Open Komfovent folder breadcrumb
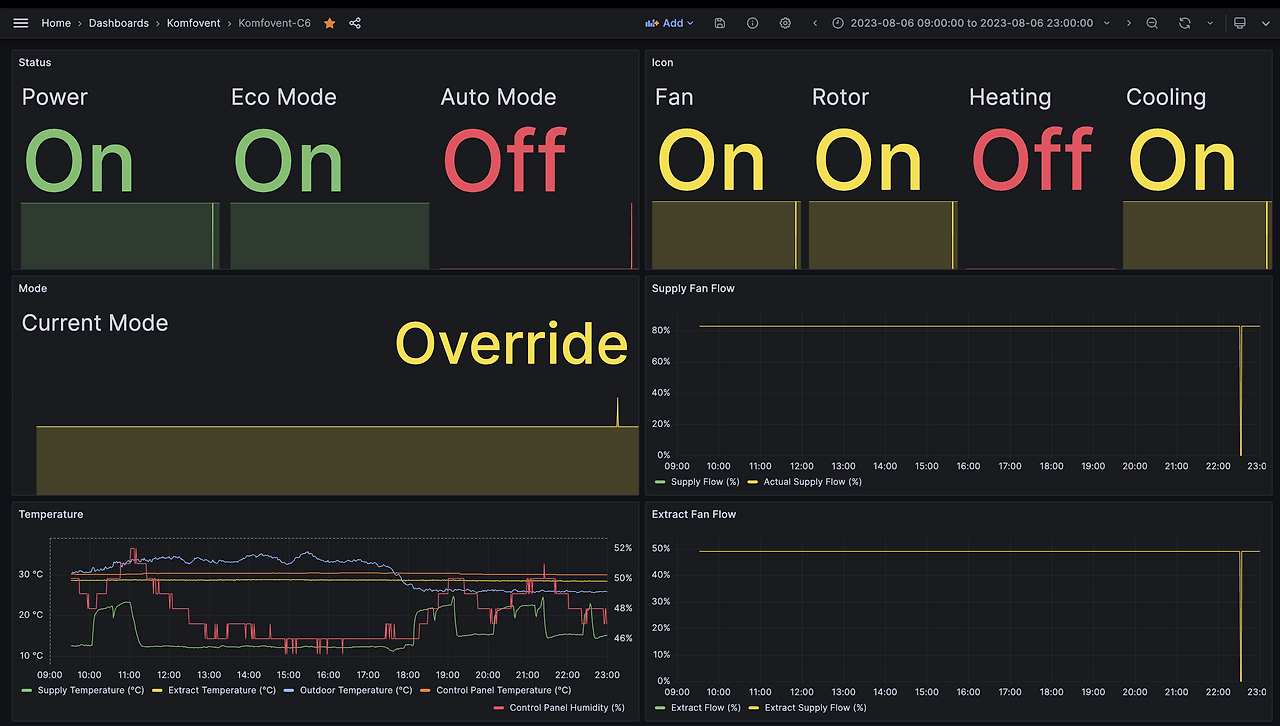Screen dimensions: 1280x726 [x=194, y=23]
